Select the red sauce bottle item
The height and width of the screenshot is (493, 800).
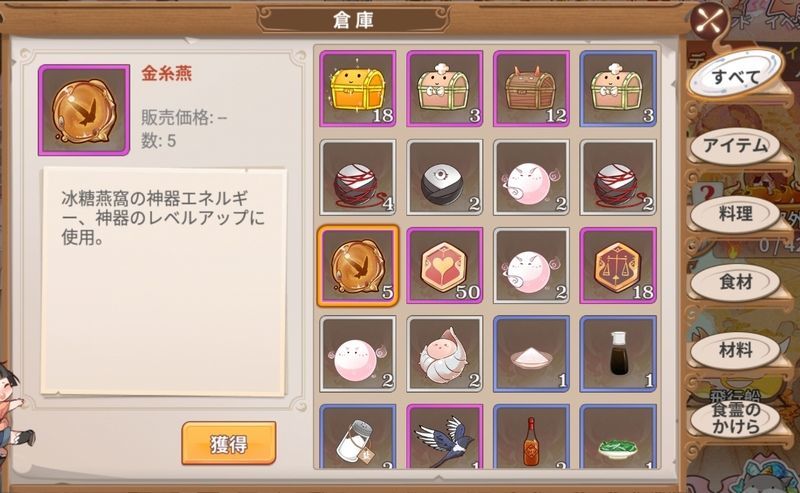pos(531,436)
